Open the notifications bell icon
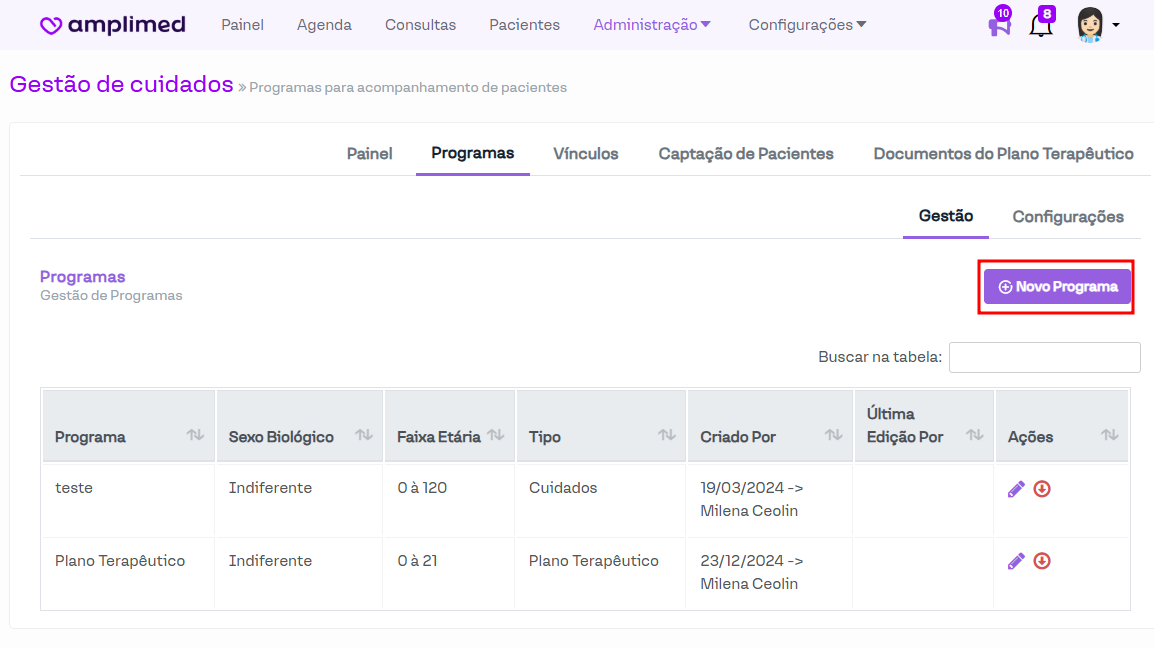This screenshot has height=648, width=1154. point(1040,26)
